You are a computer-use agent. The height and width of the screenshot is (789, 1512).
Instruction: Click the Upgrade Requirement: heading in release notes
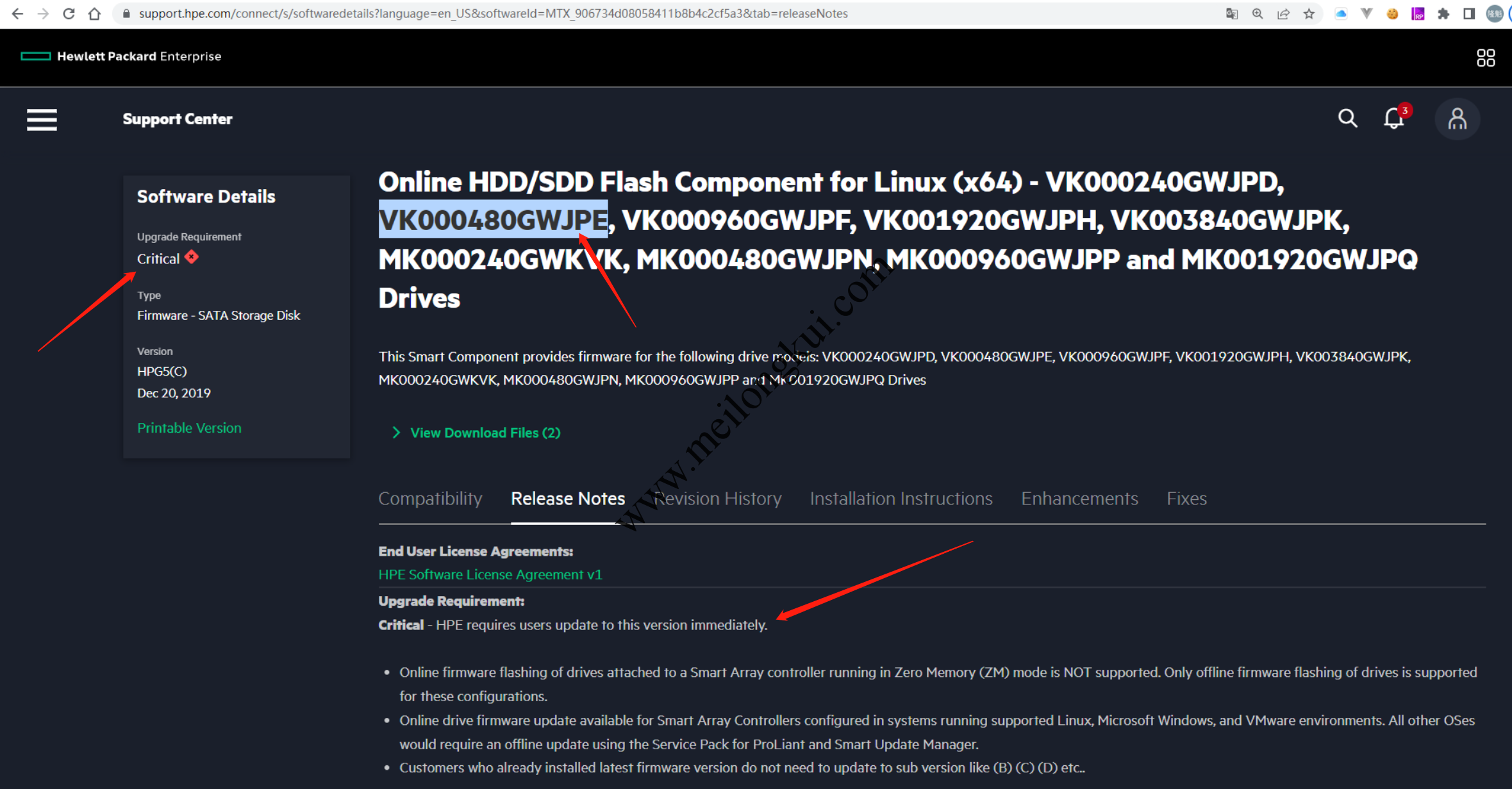point(451,602)
